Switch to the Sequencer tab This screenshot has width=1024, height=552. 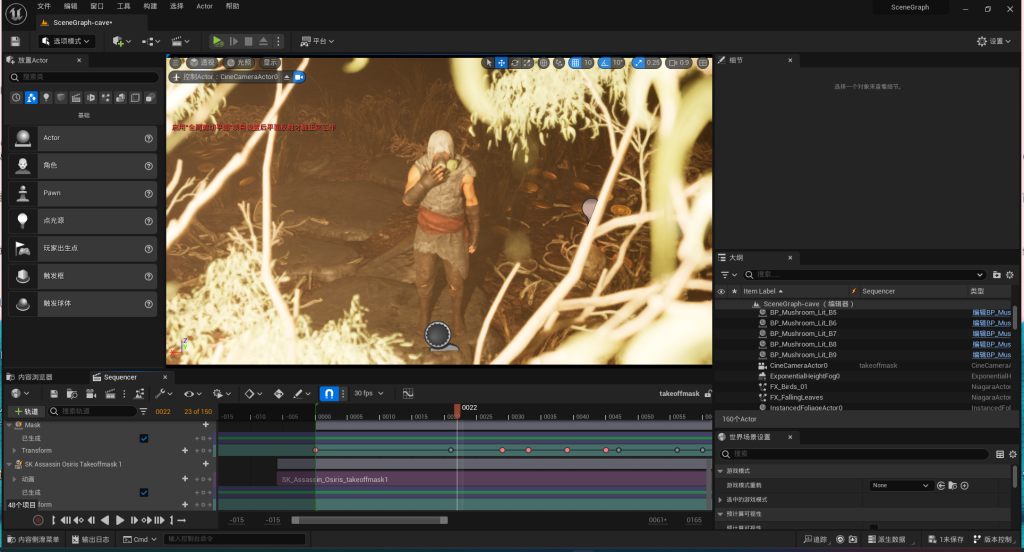(120, 378)
